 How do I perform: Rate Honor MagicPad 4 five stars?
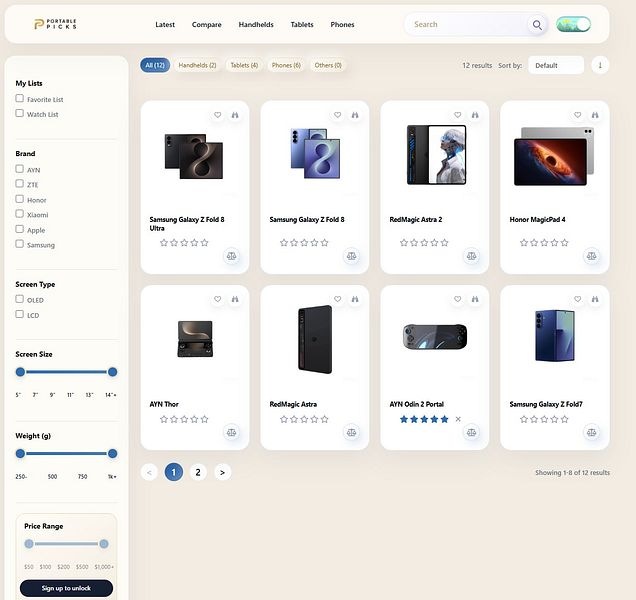[565, 243]
